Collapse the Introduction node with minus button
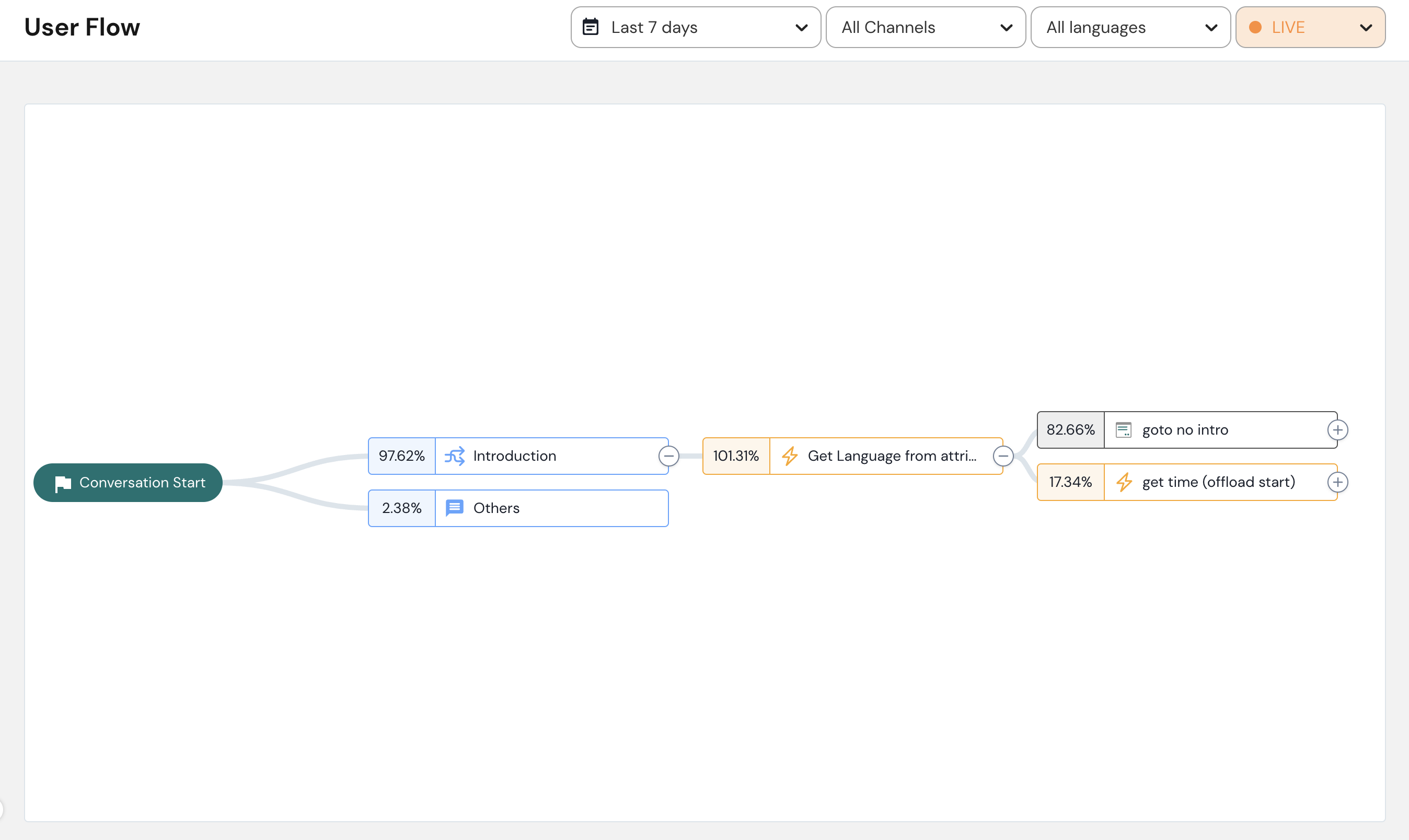Viewport: 1409px width, 840px height. click(669, 456)
